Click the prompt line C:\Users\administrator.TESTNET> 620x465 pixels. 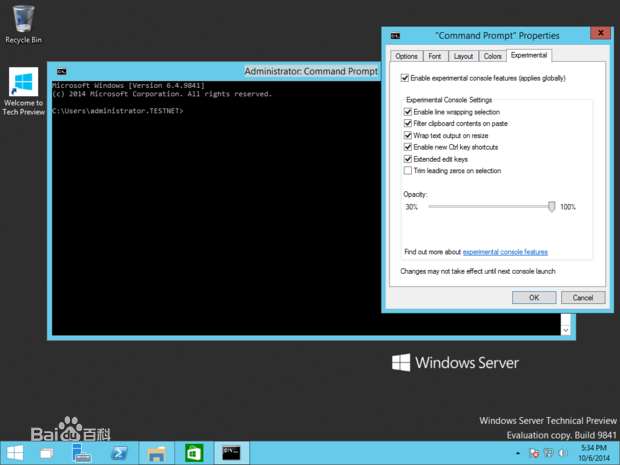pyautogui.click(x=118, y=111)
